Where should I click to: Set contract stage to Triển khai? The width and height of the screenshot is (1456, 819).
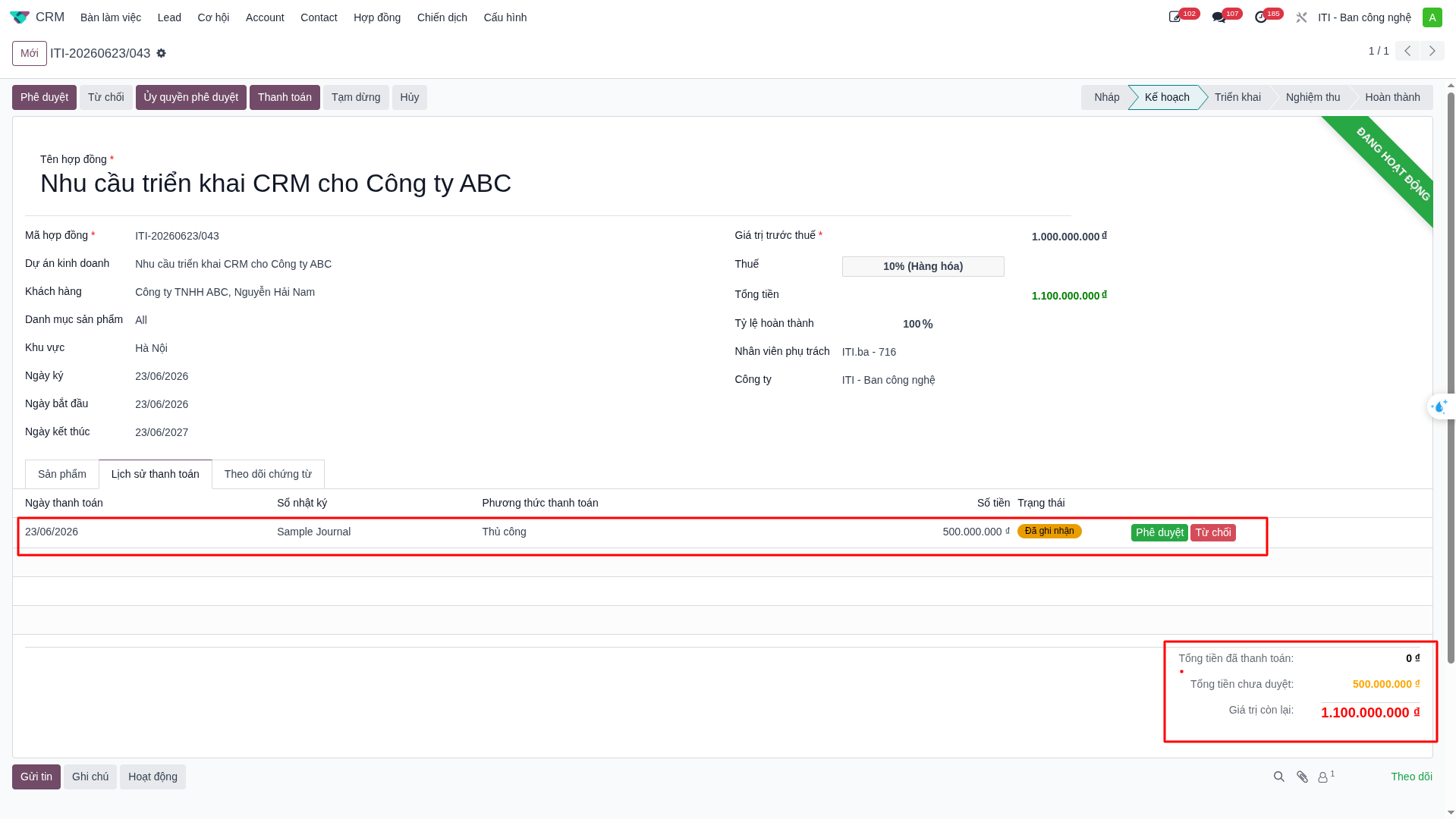point(1237,97)
